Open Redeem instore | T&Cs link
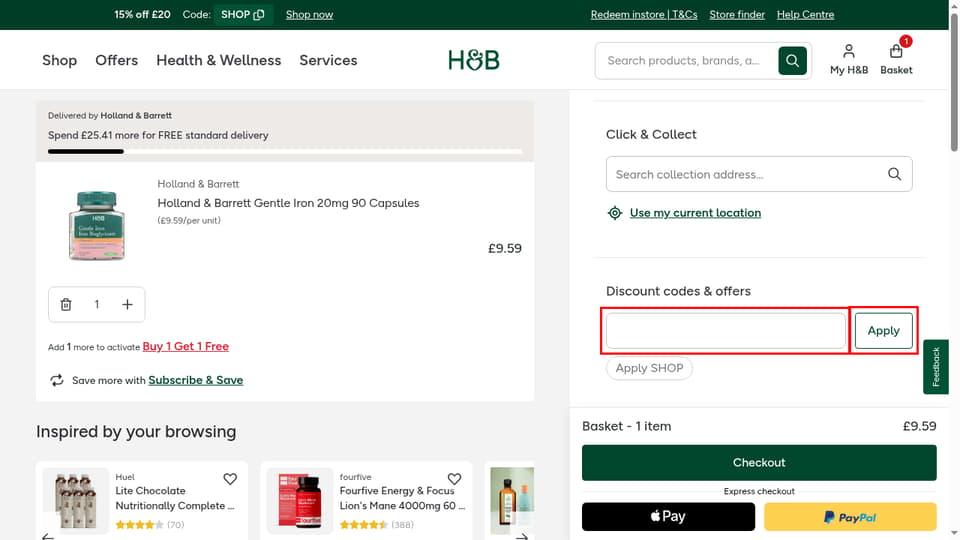 [644, 14]
